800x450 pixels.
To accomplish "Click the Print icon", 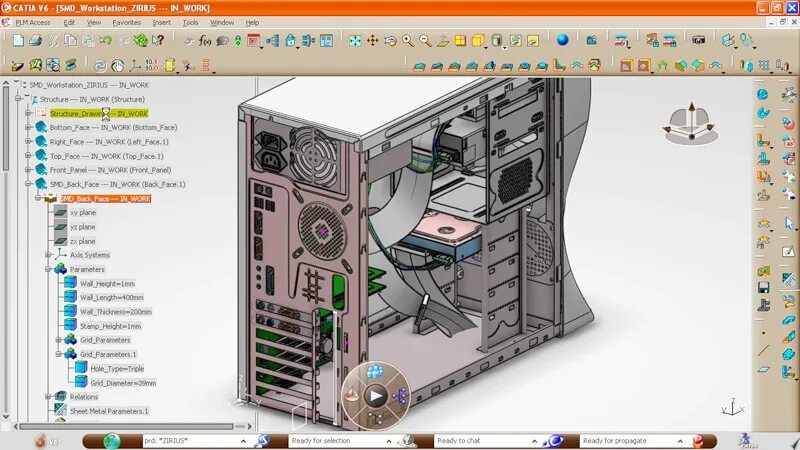I will pyautogui.click(x=35, y=40).
